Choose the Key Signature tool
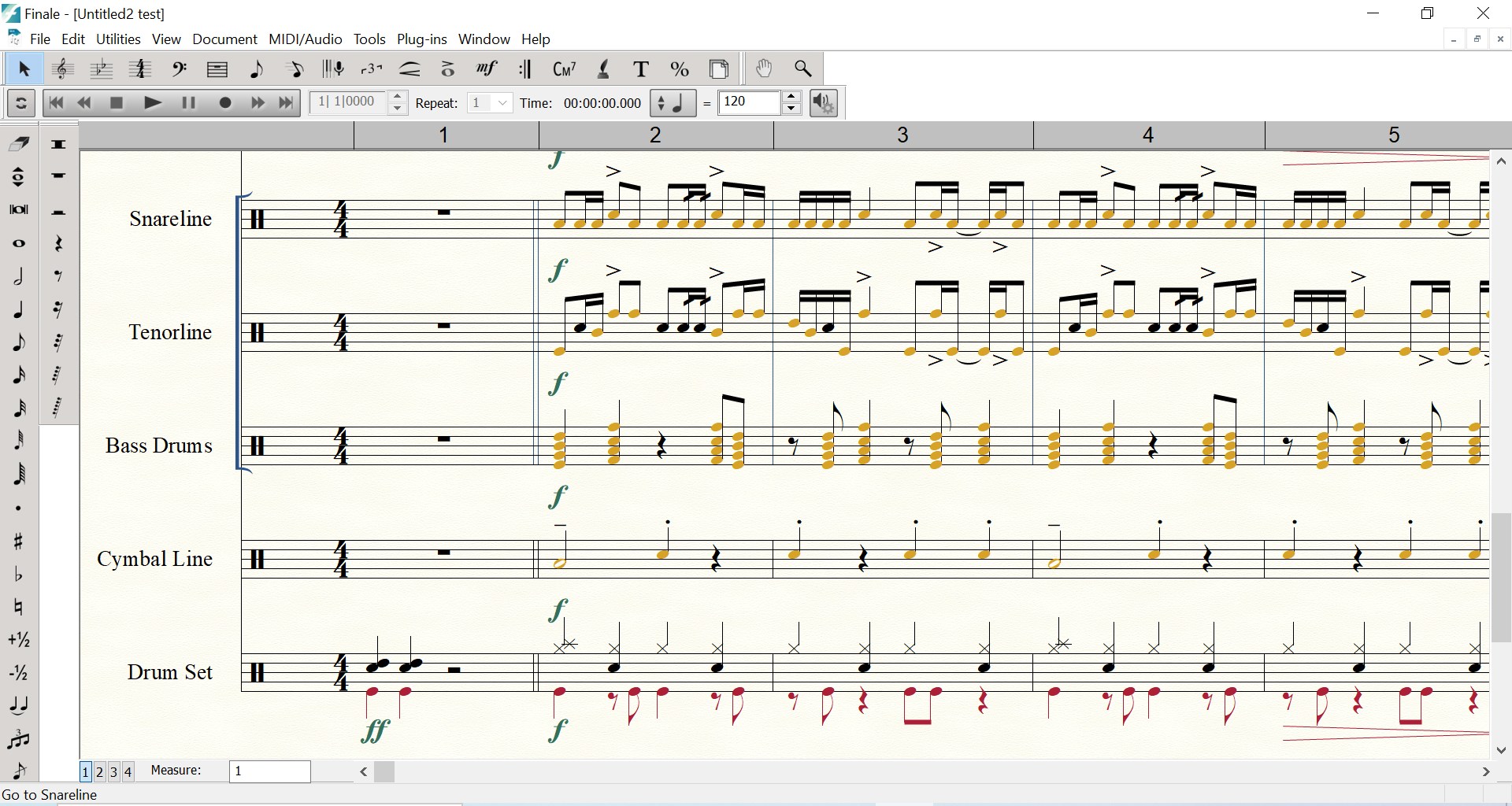This screenshot has width=1512, height=806. pos(102,70)
